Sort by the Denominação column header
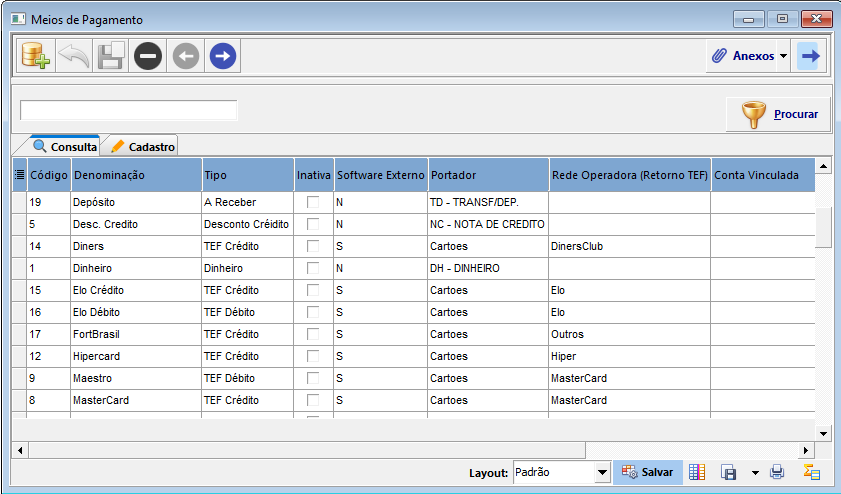Viewport: 841px width, 494px height. pyautogui.click(x=136, y=175)
